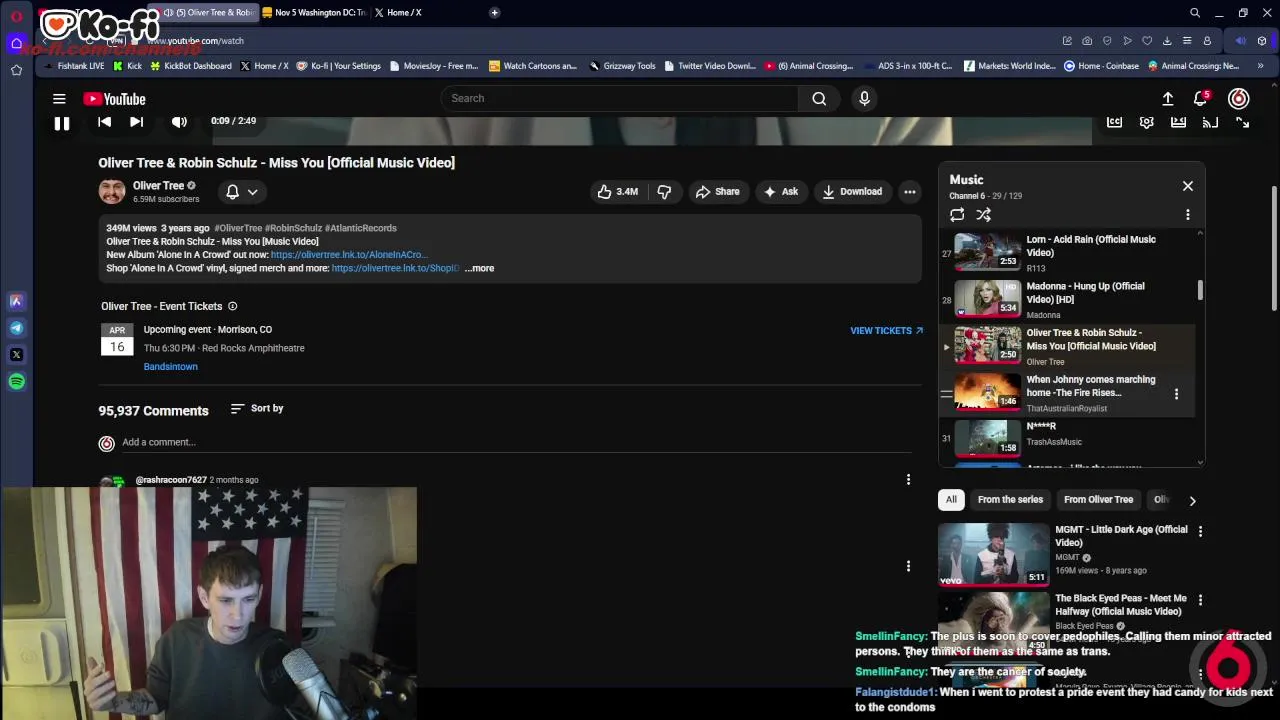This screenshot has width=1280, height=720.
Task: Toggle closed captions on the player
Action: point(1114,122)
